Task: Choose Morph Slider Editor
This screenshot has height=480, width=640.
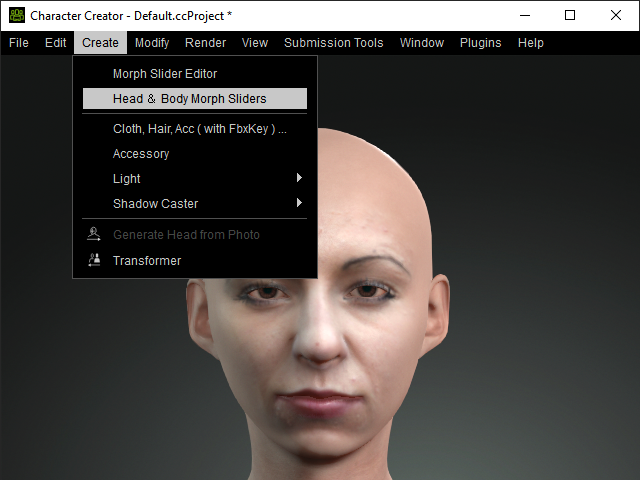Action: coord(195,74)
